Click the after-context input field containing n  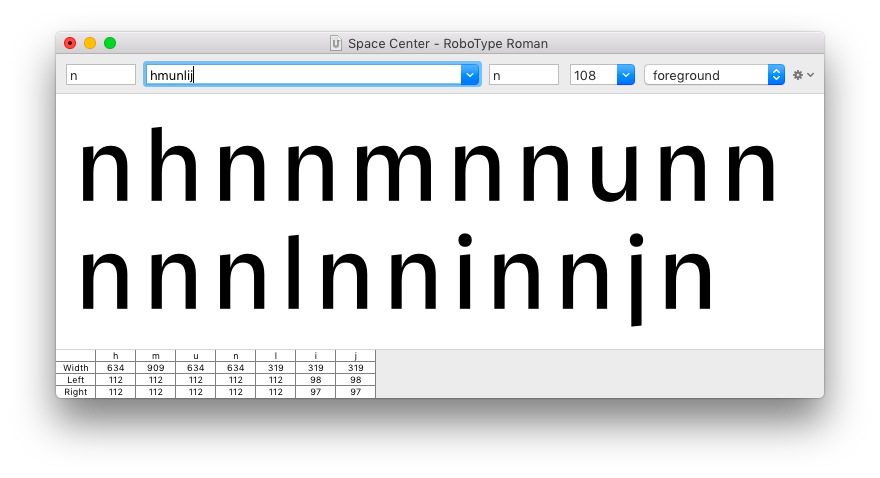click(x=524, y=75)
